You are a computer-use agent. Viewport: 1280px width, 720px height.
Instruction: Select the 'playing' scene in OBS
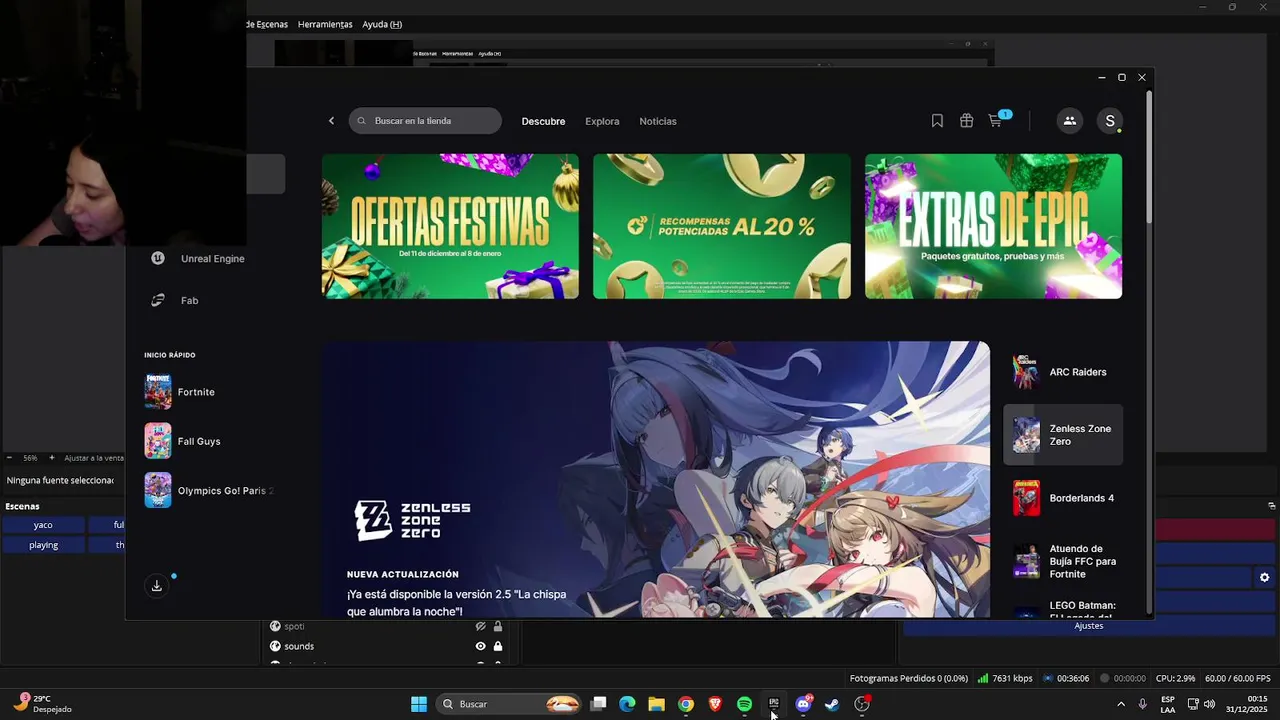point(43,545)
